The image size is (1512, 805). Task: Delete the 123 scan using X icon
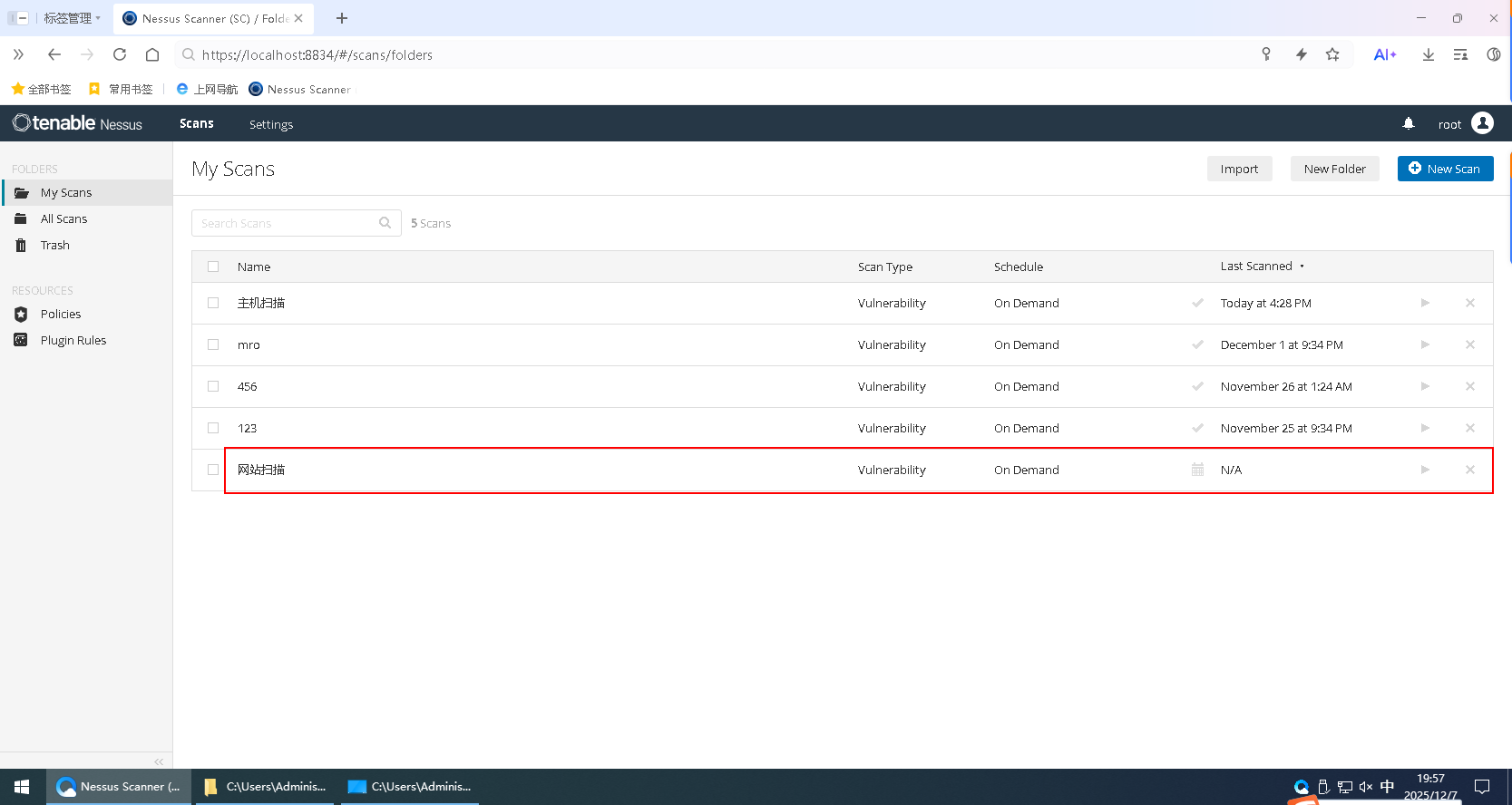point(1470,428)
